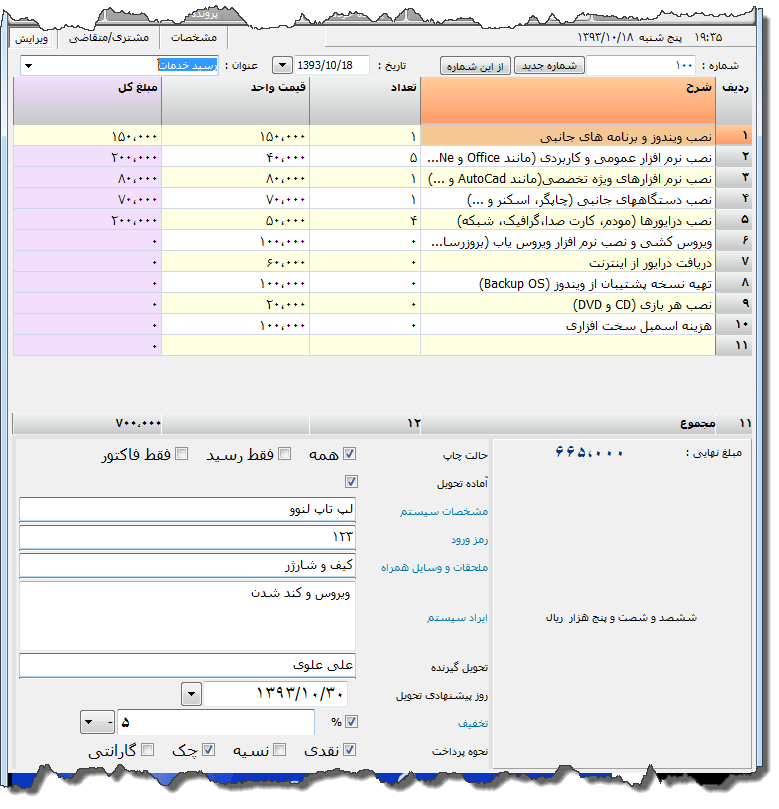
Task: Click the تحویل گیرنده field علی علوی
Action: (x=187, y=666)
